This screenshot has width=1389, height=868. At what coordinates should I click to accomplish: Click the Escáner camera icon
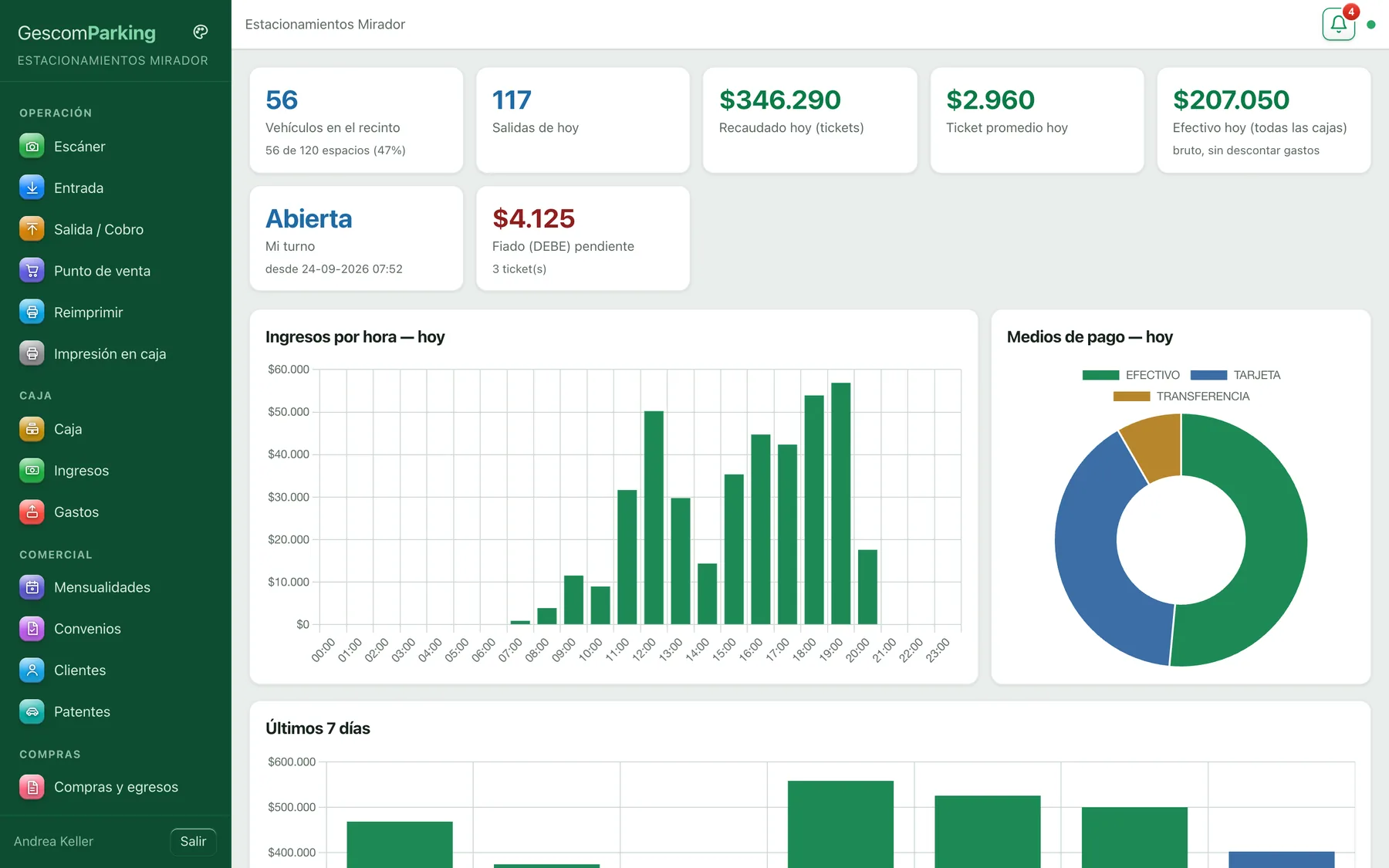[x=32, y=146]
